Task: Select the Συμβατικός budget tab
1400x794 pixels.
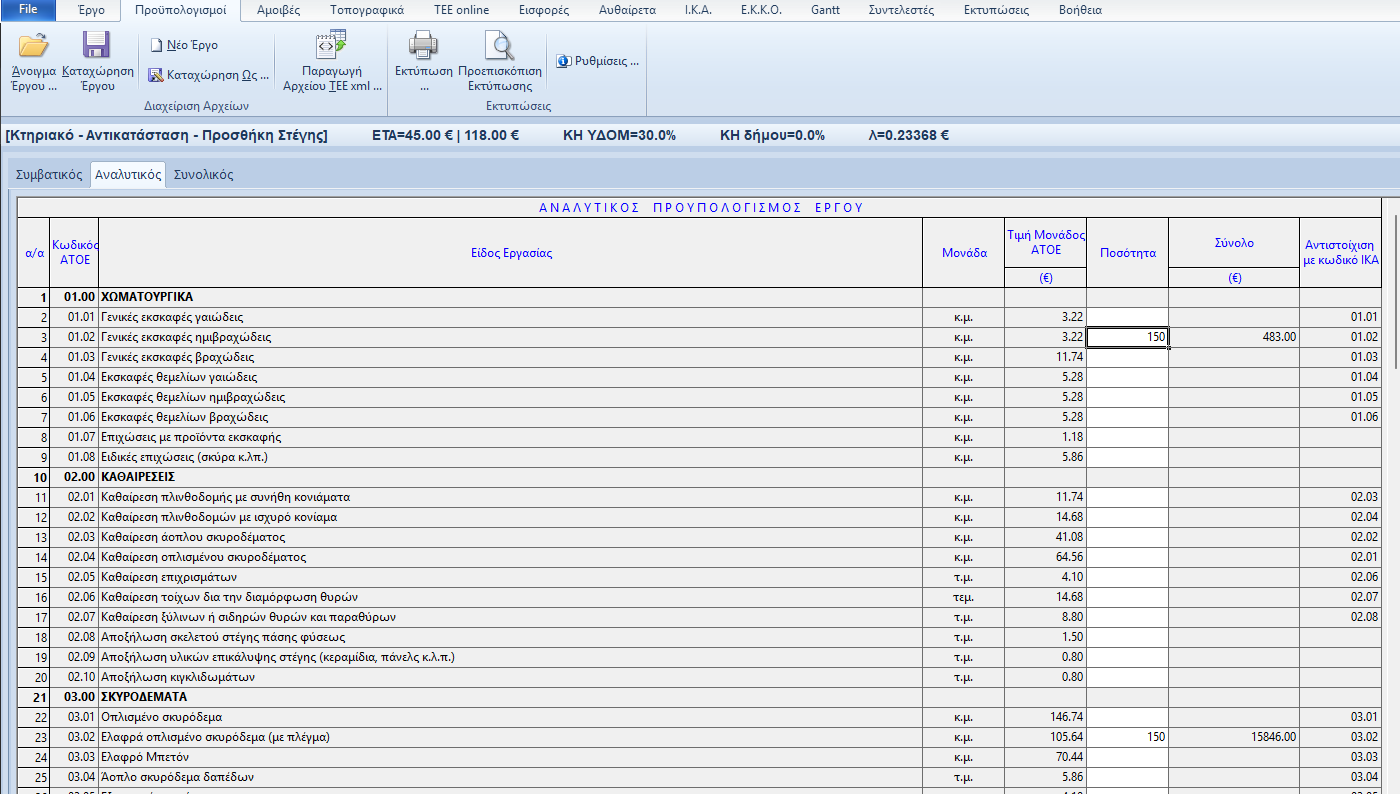Action: tap(49, 174)
